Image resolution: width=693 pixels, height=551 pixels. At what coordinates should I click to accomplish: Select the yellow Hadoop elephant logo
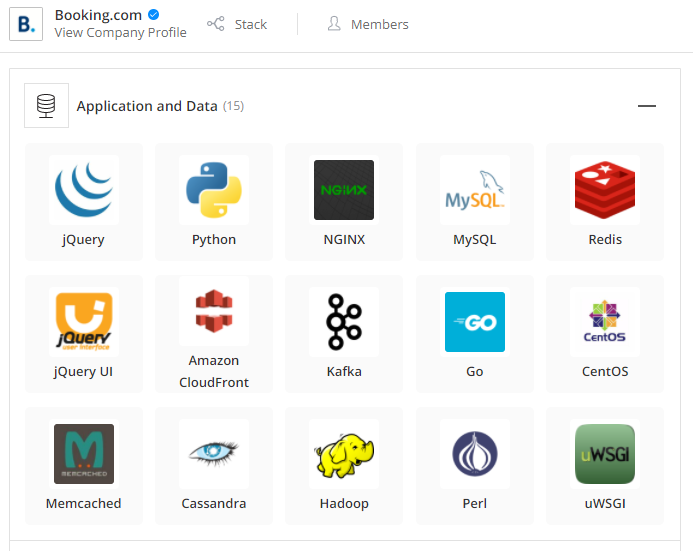(344, 454)
